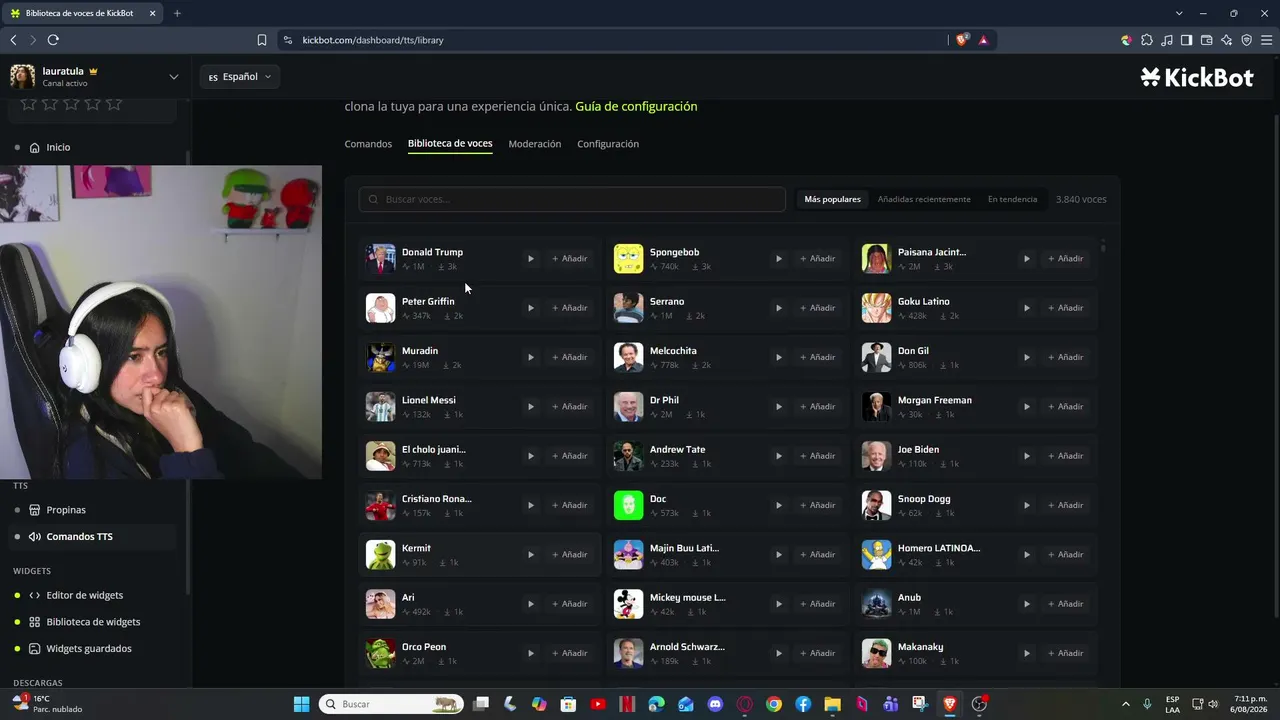
Task: Click the green Doc avatar thumbnail
Action: click(628, 505)
